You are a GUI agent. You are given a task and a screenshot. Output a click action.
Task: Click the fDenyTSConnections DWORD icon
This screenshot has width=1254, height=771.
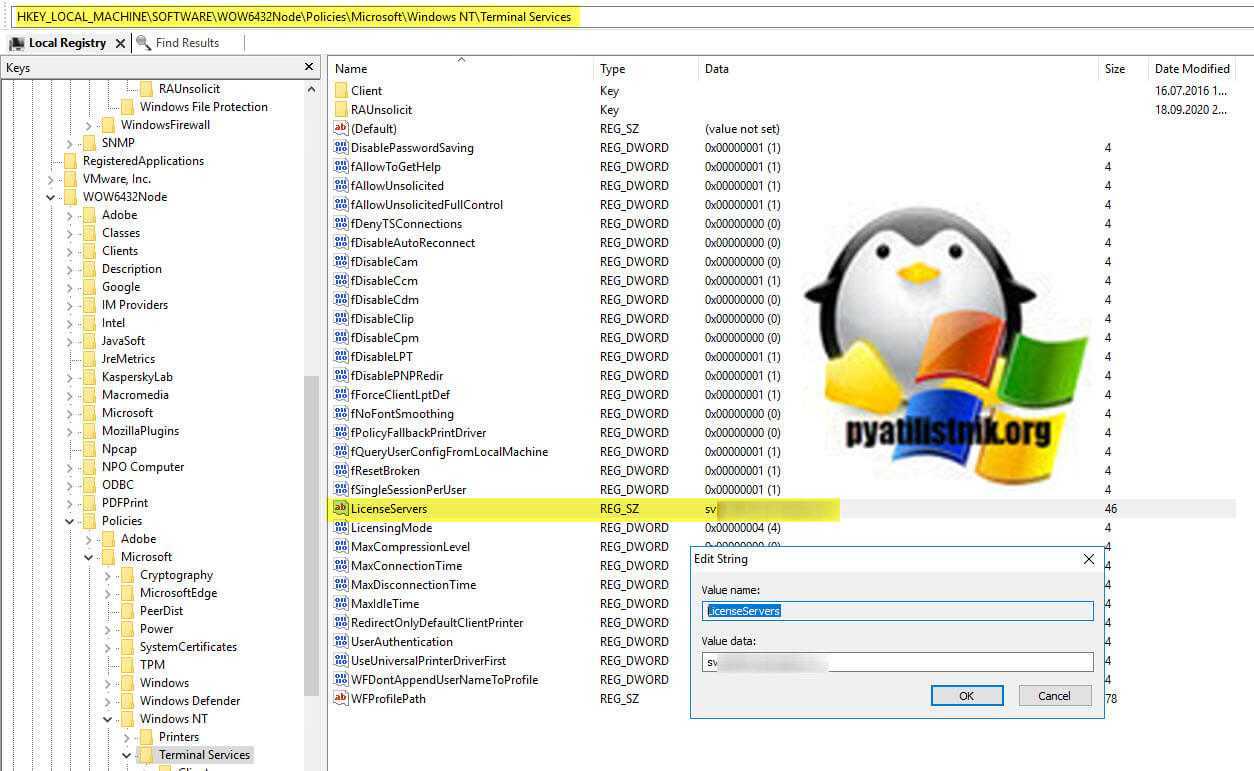[340, 224]
